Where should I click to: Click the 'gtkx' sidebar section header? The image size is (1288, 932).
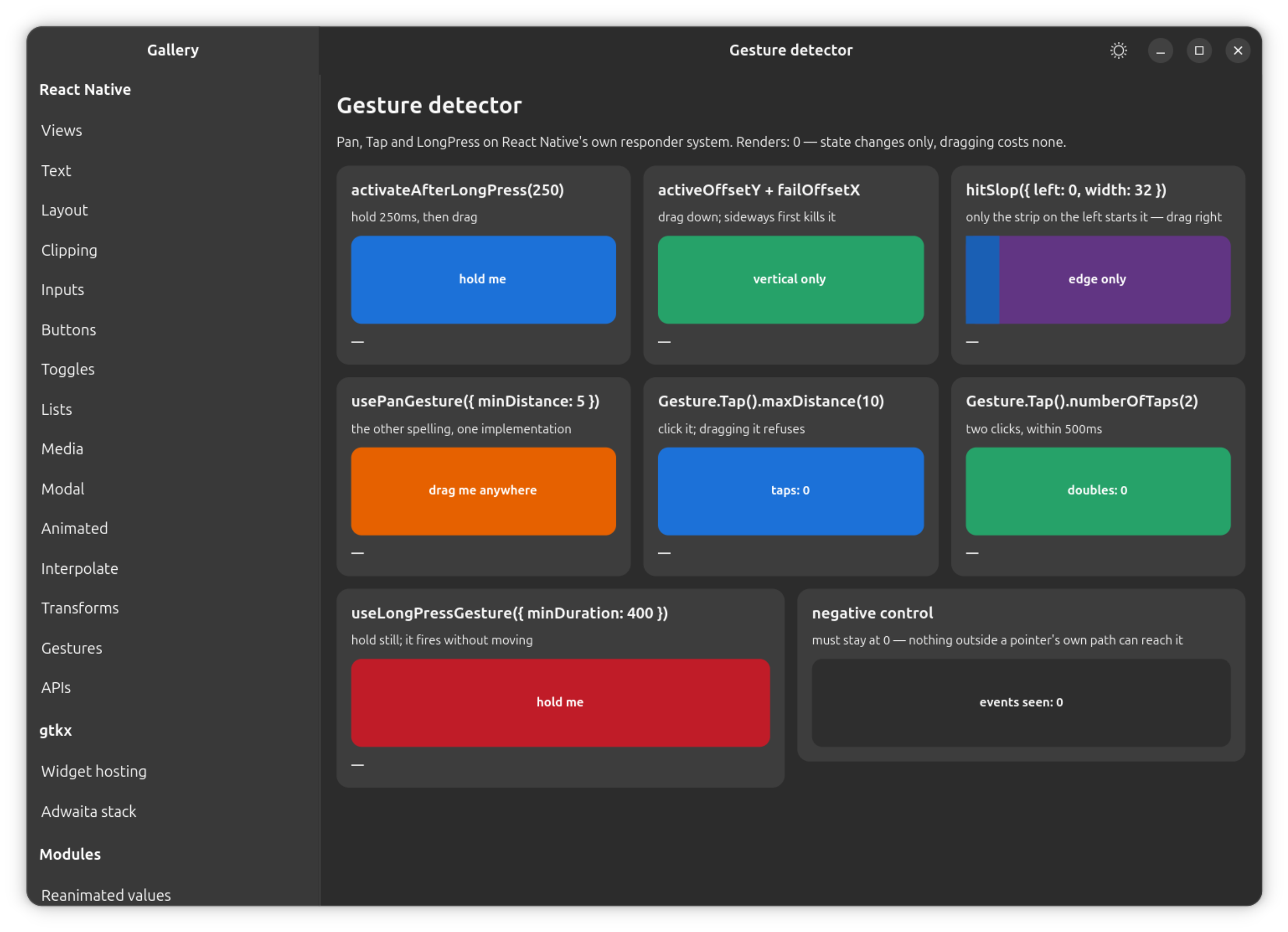55,730
